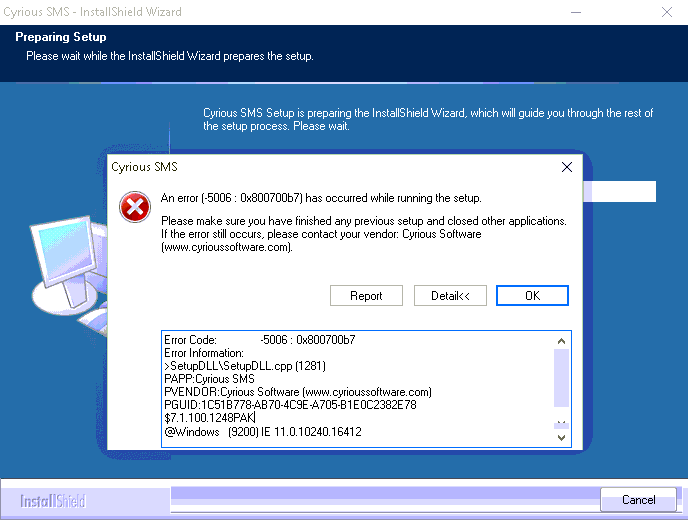This screenshot has height=520, width=688.
Task: Click the InstallShield logo
Action: point(53,501)
